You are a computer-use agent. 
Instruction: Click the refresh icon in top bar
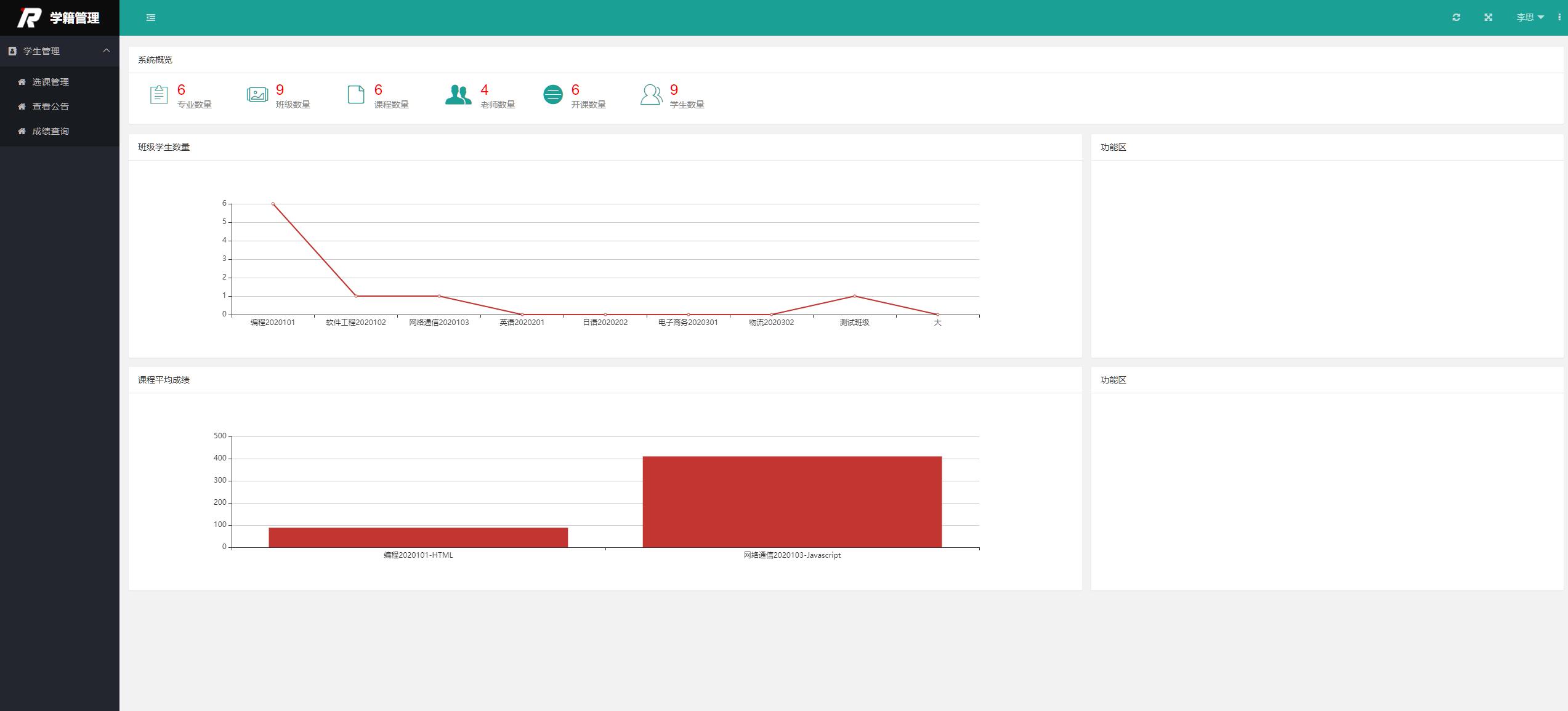(1456, 17)
